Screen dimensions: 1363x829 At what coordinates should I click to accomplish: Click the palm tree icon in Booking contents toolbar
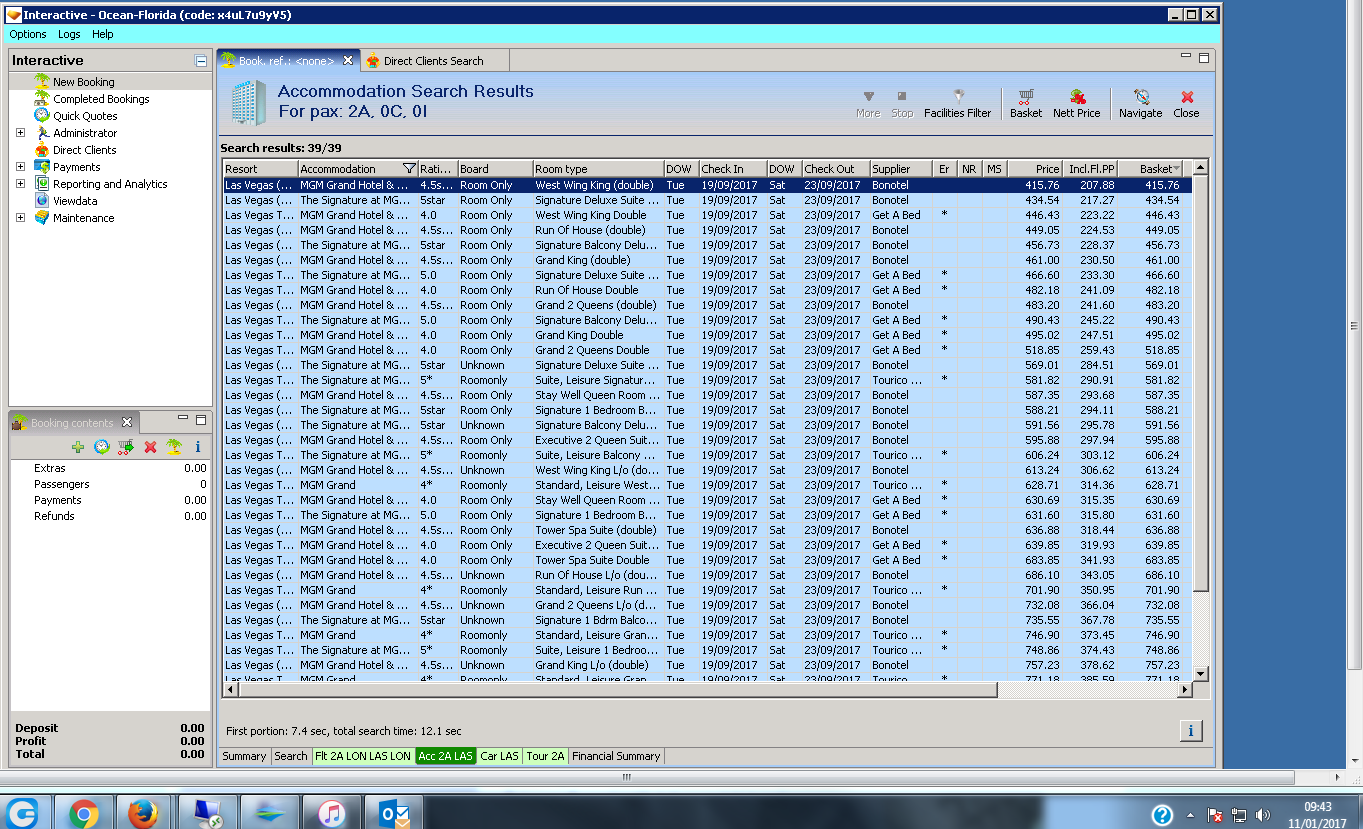tap(174, 447)
